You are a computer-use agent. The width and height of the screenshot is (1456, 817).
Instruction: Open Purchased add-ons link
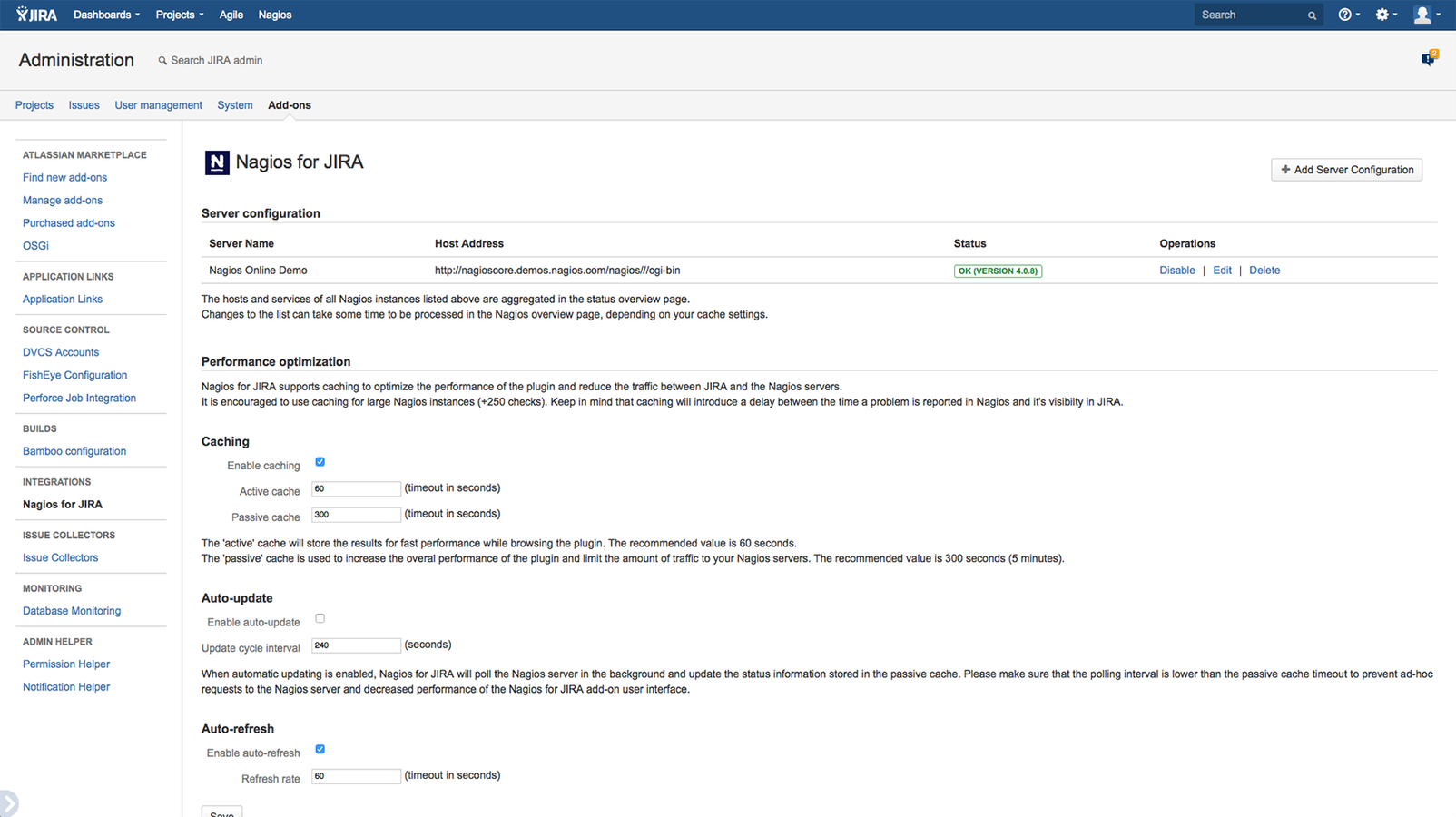point(69,223)
